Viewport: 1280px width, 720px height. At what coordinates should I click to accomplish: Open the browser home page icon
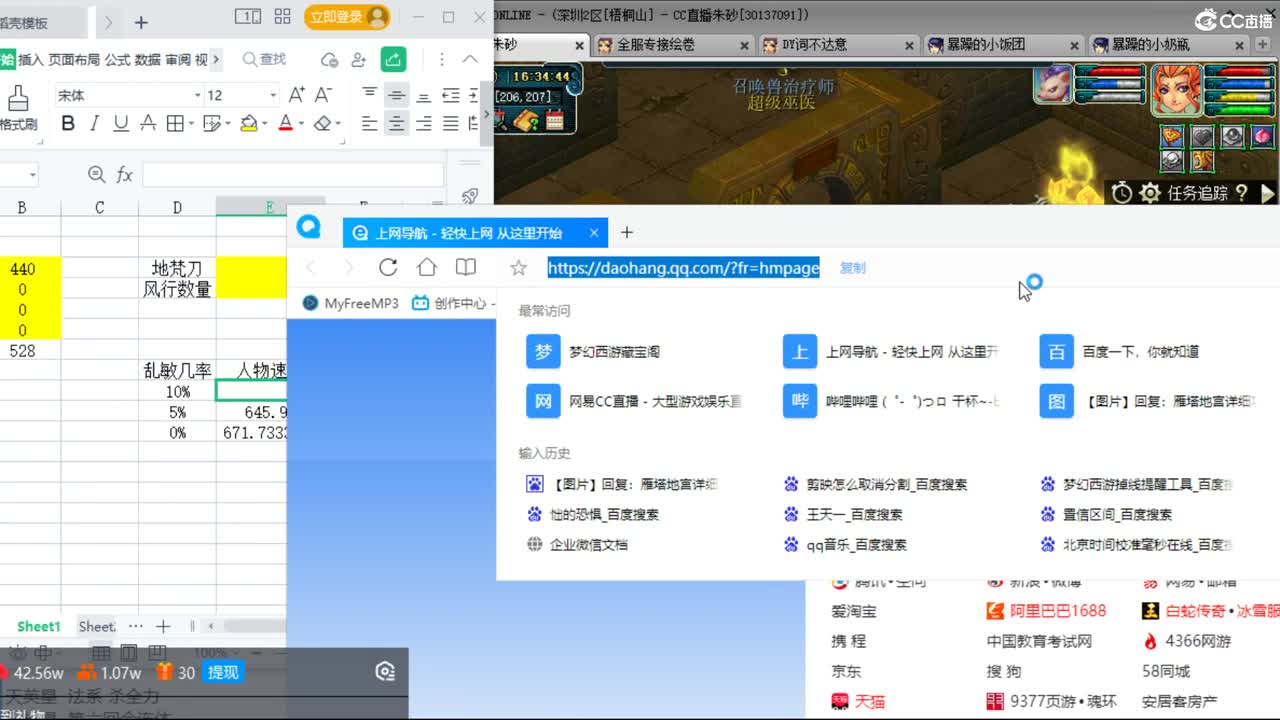coord(427,267)
